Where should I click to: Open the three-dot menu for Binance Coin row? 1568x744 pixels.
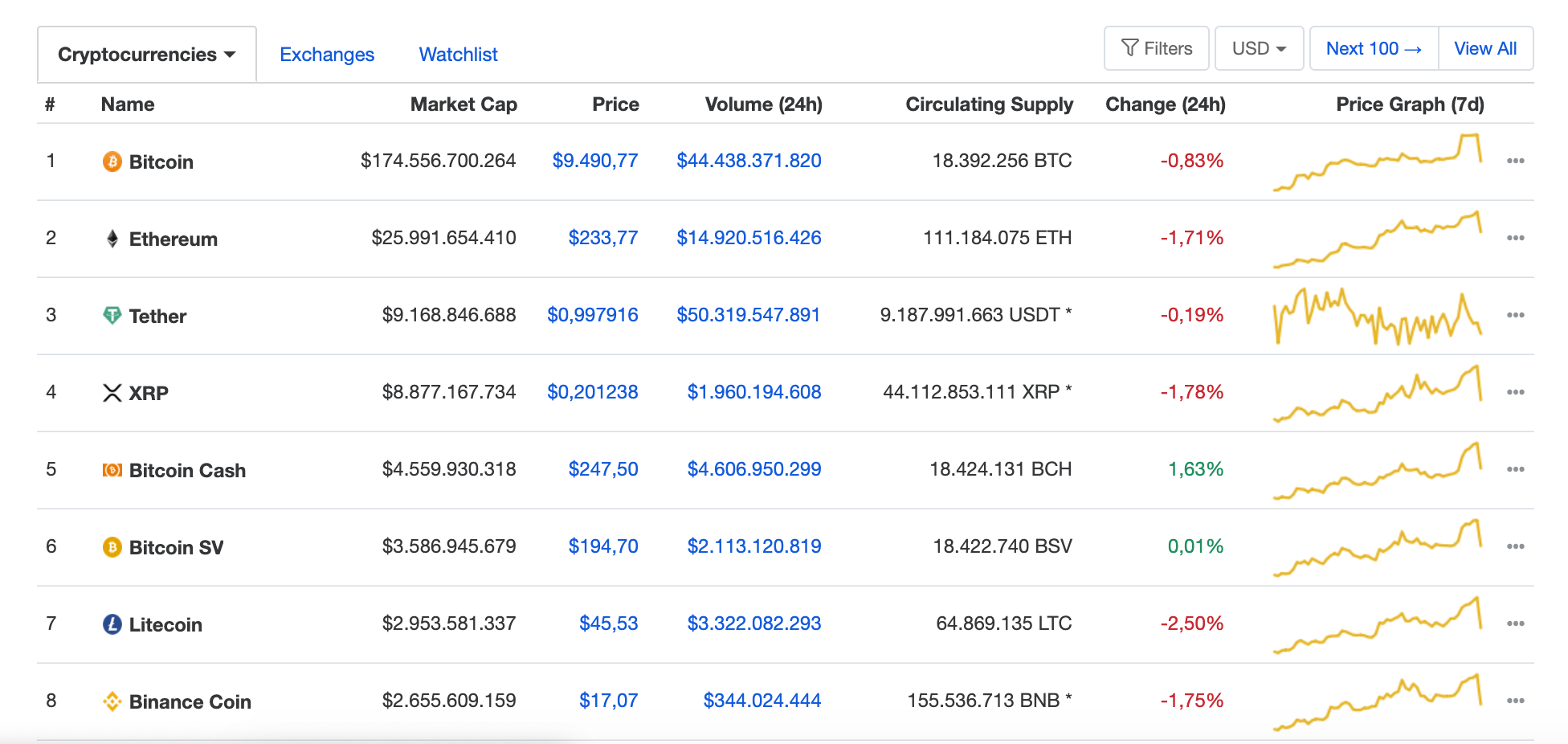[1515, 701]
